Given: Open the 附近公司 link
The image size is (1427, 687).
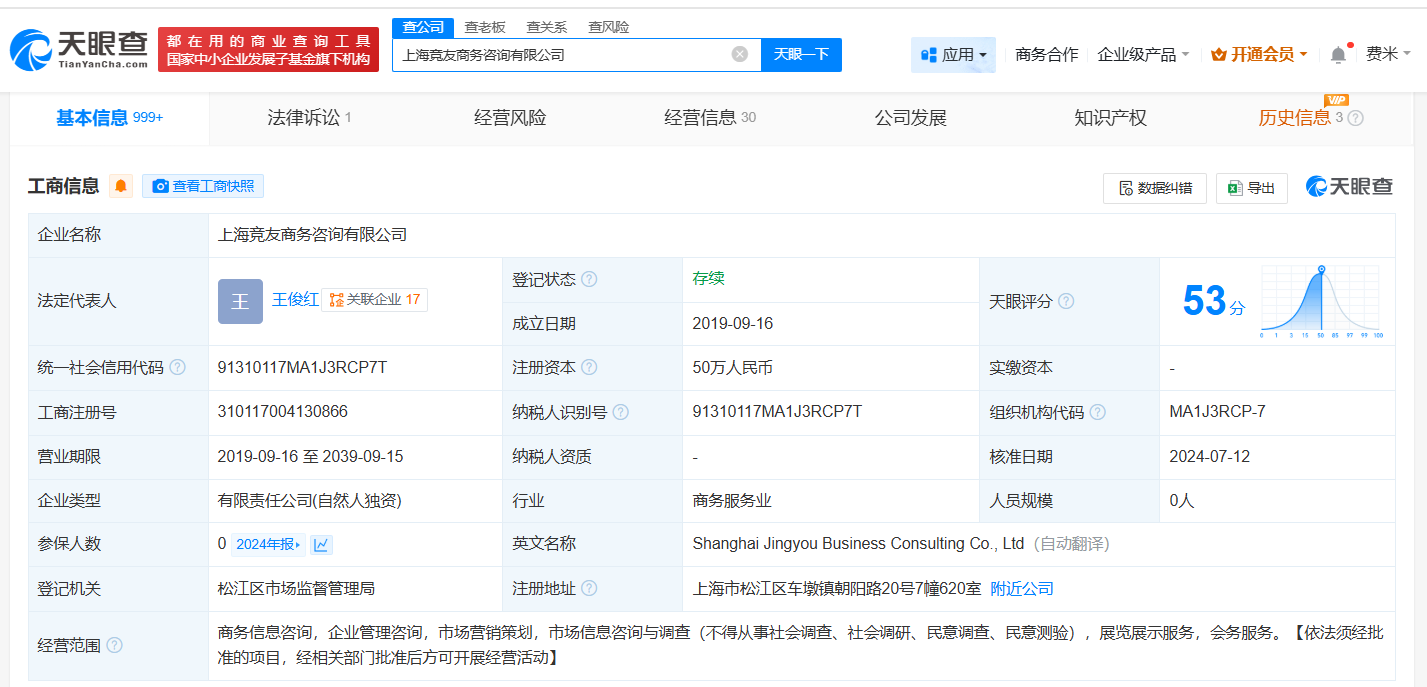Looking at the screenshot, I should pos(1021,589).
